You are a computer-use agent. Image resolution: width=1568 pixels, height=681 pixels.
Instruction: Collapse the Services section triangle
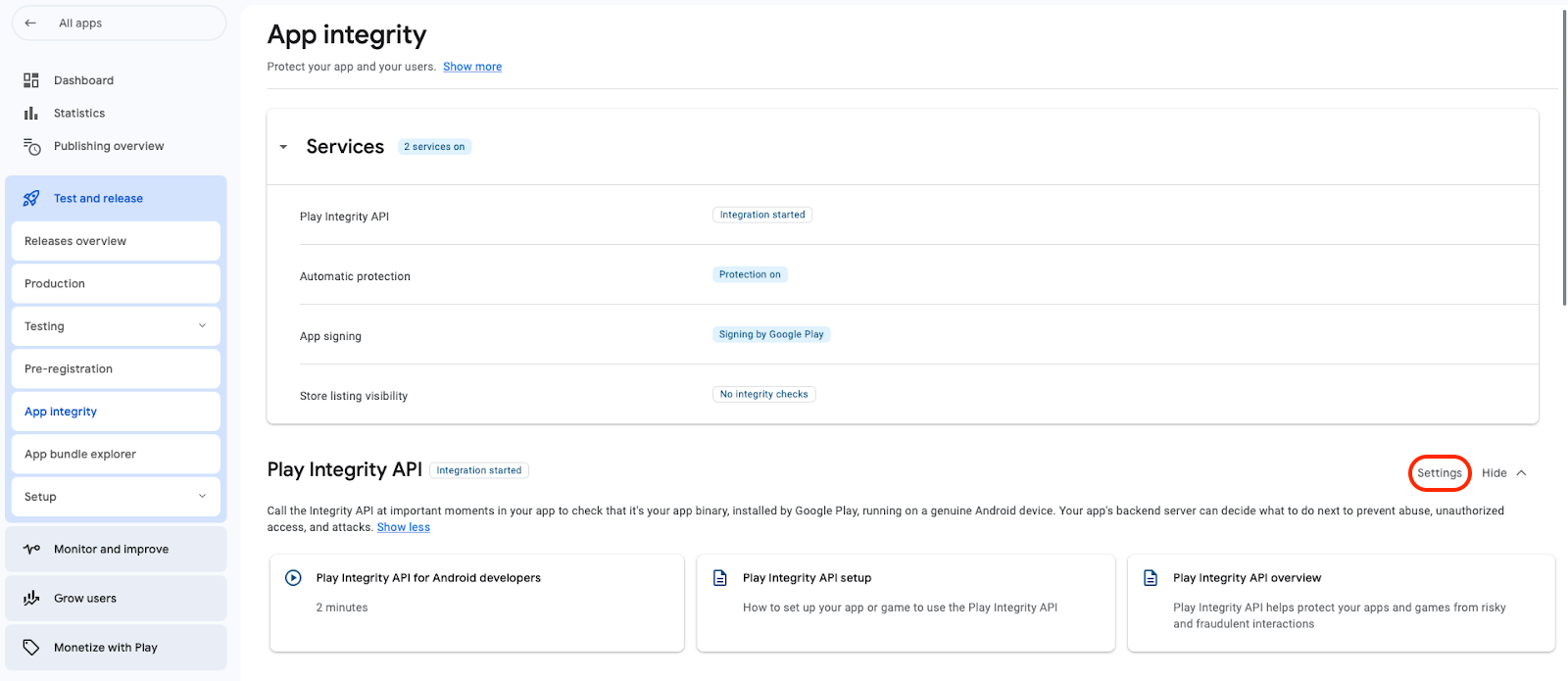[283, 147]
